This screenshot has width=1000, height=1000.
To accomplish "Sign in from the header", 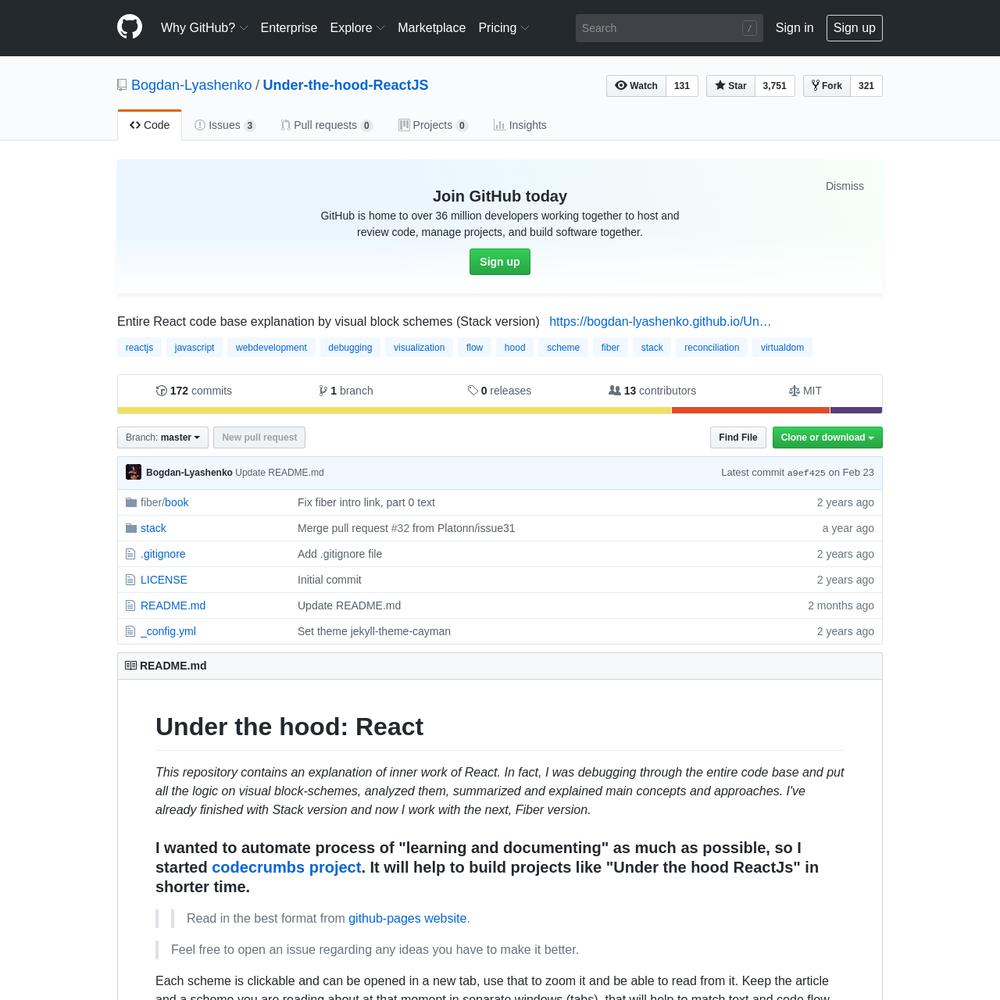I will [794, 27].
